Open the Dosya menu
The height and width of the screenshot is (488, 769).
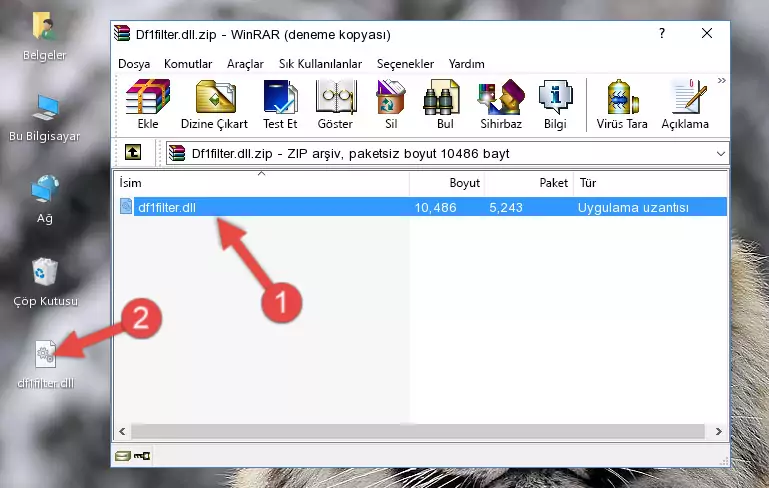pos(134,64)
